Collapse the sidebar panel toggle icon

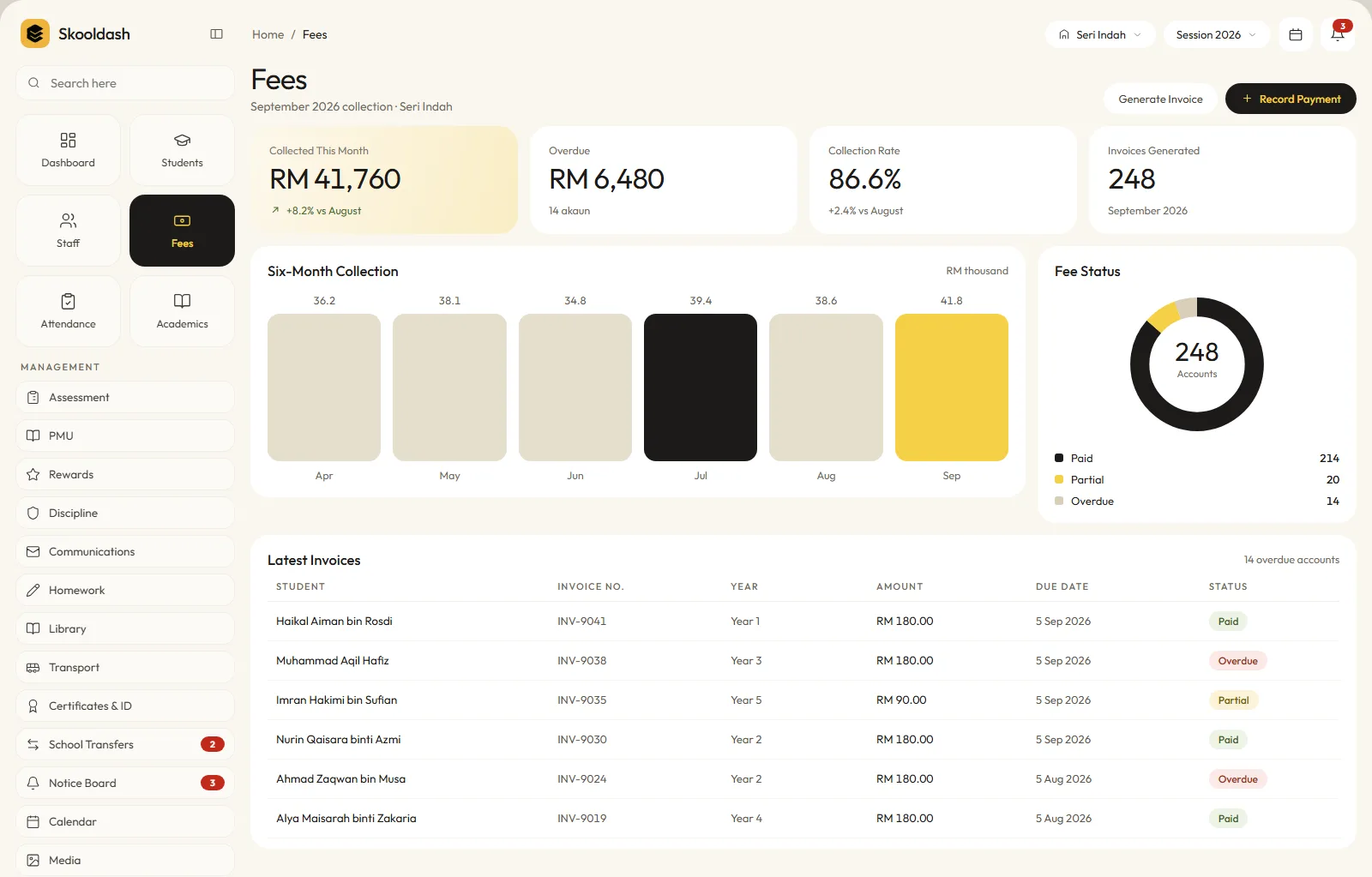click(x=216, y=34)
